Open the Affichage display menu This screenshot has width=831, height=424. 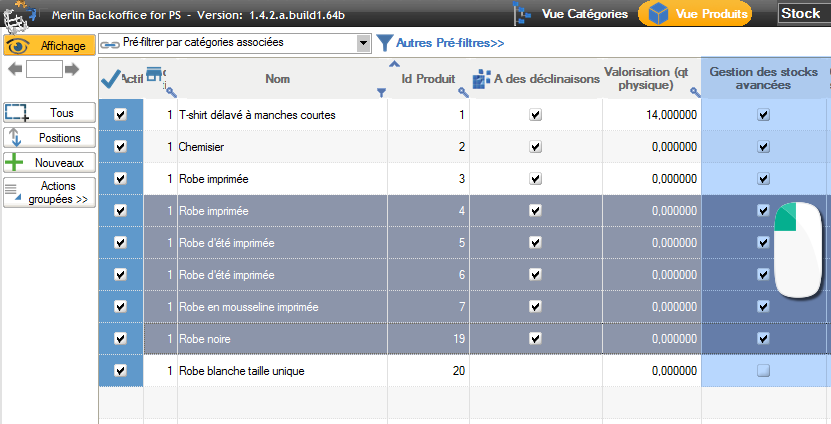[x=49, y=46]
